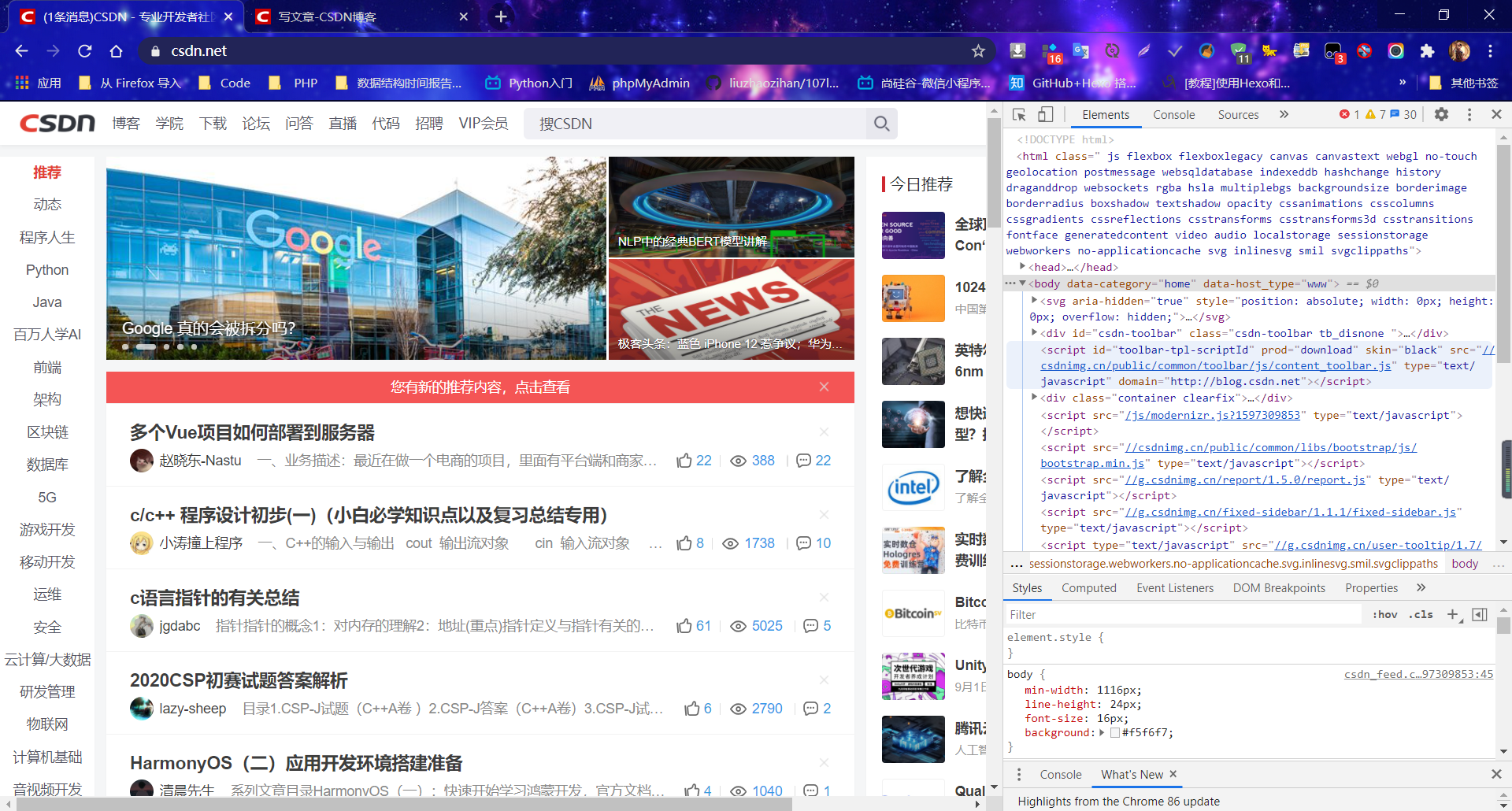The width and height of the screenshot is (1512, 811).
Task: Switch to the Console tab
Action: (x=1173, y=114)
